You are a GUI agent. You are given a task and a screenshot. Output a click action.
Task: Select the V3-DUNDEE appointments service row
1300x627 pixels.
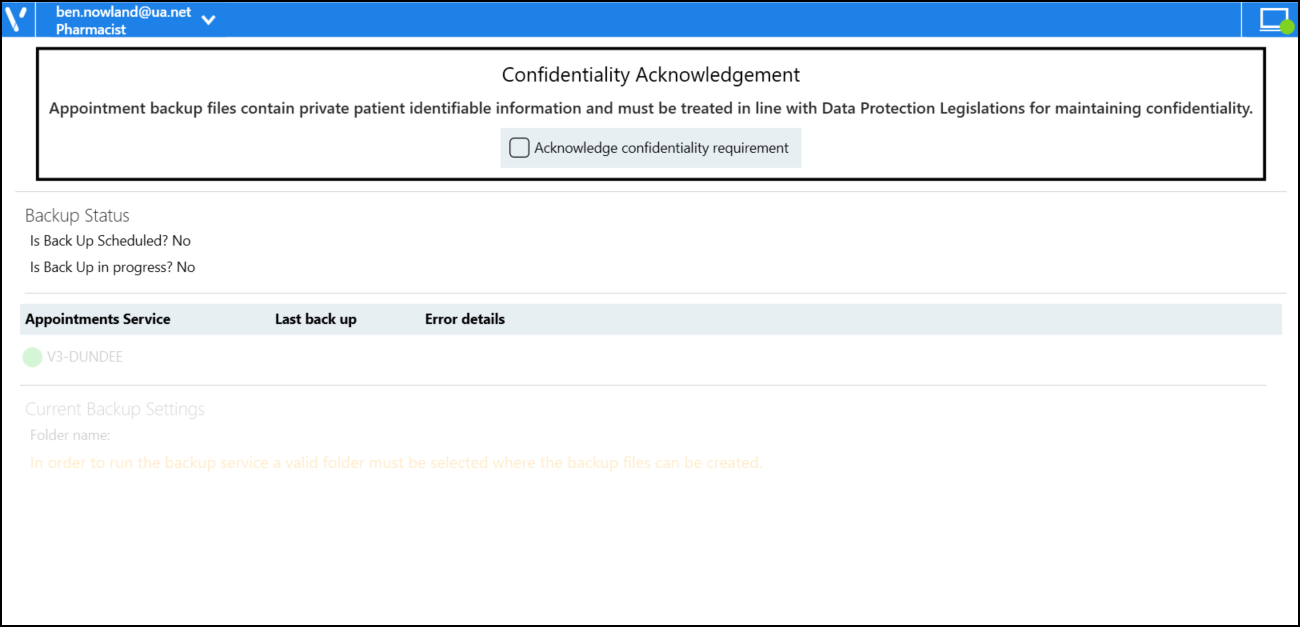85,357
